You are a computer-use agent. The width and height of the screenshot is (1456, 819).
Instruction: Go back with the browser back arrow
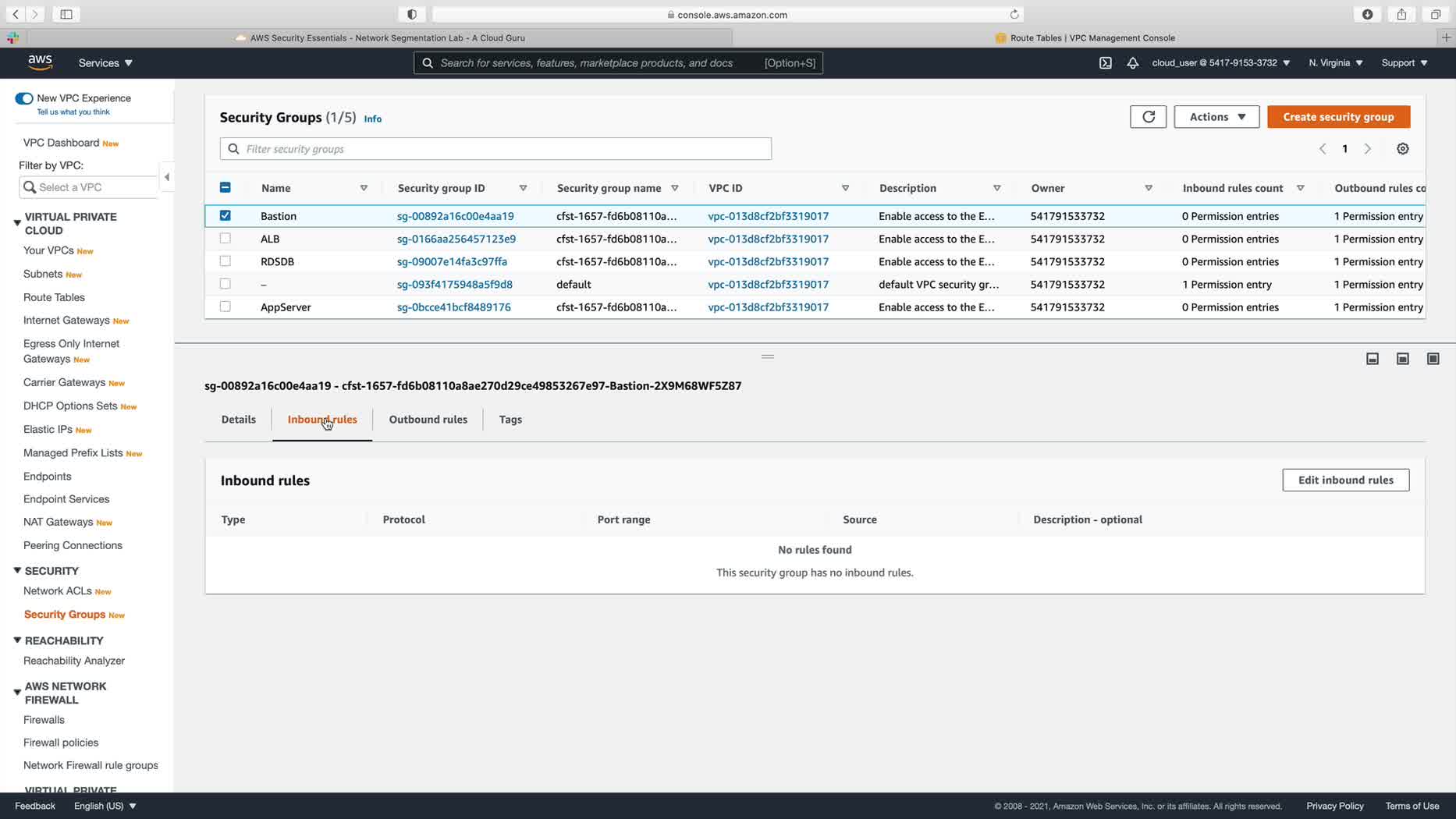coord(16,14)
